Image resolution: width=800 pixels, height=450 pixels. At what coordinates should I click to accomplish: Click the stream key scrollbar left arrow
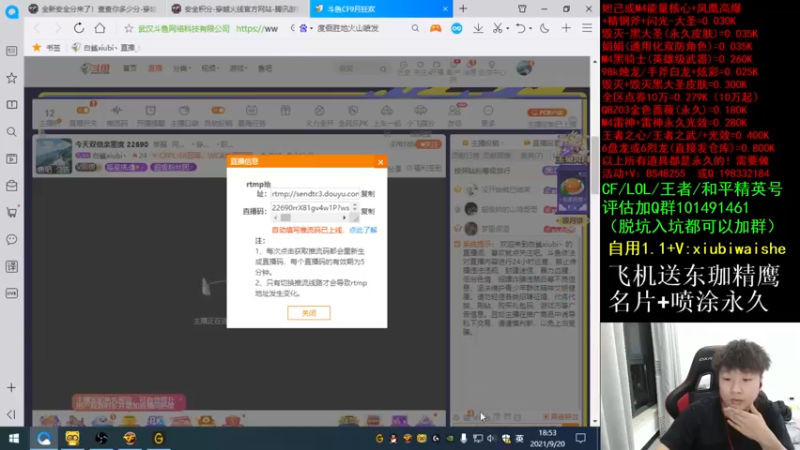[x=276, y=218]
